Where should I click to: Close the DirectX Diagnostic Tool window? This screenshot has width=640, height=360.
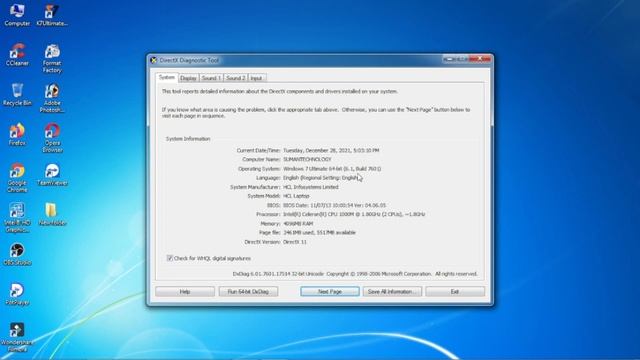(x=480, y=59)
